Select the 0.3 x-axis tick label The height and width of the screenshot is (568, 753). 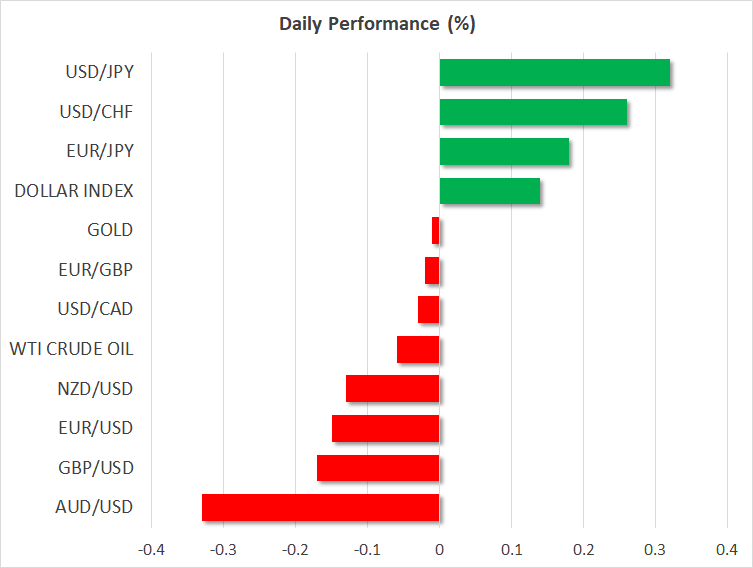point(655,549)
